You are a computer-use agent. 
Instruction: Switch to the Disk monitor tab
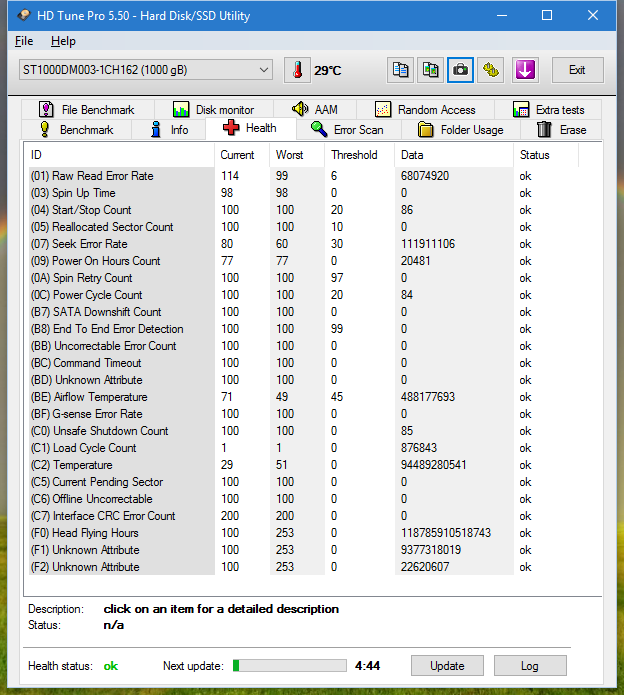[x=214, y=109]
